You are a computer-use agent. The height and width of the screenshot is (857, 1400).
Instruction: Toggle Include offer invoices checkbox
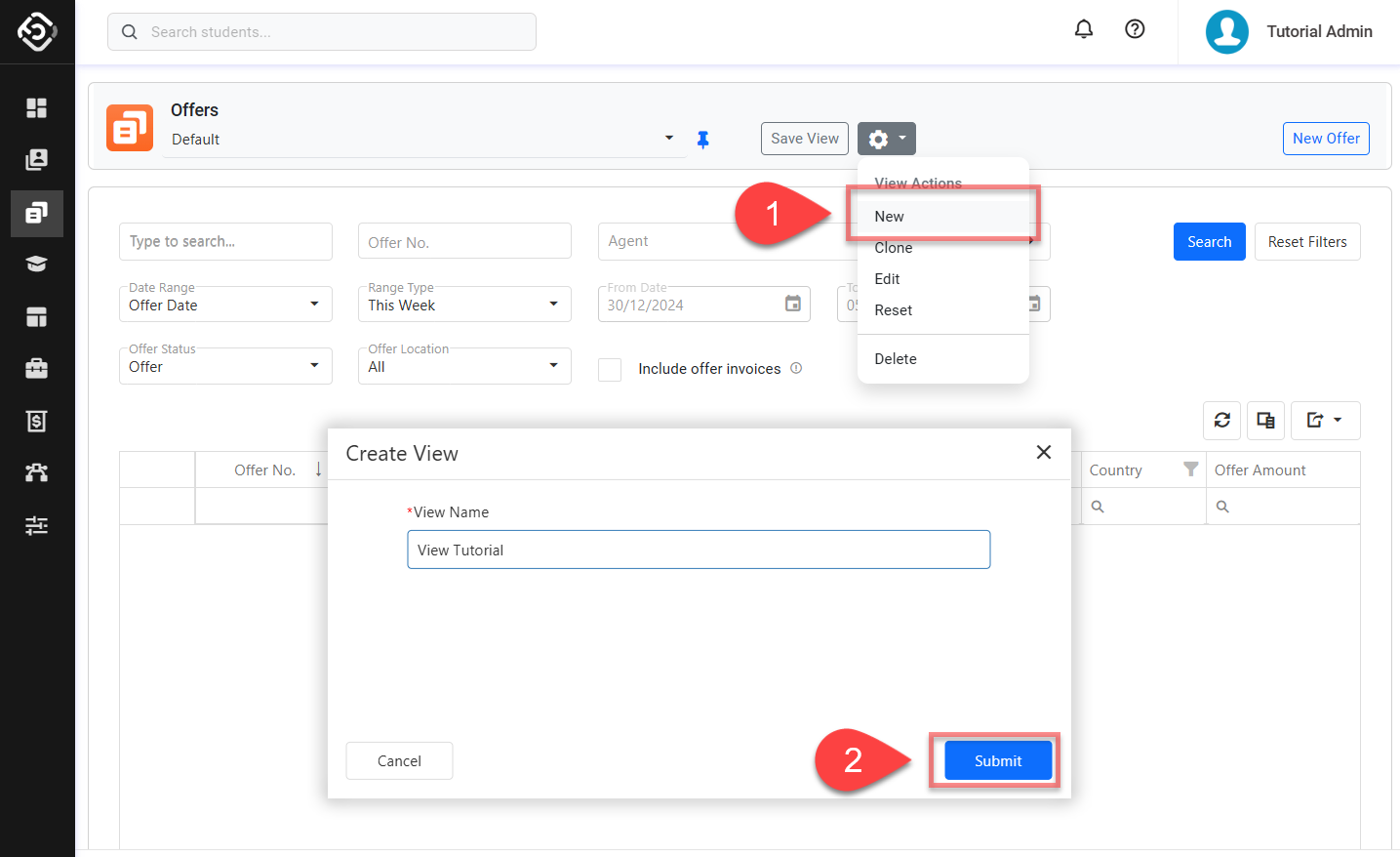610,369
